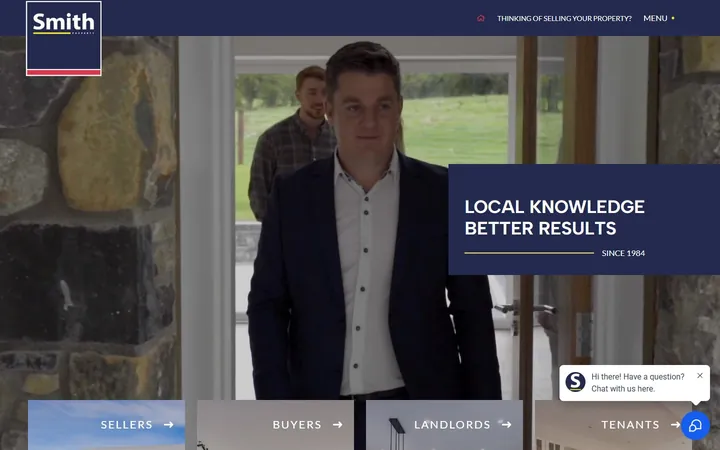Go to the LANDLORDS section
The image size is (720, 450).
[444, 425]
